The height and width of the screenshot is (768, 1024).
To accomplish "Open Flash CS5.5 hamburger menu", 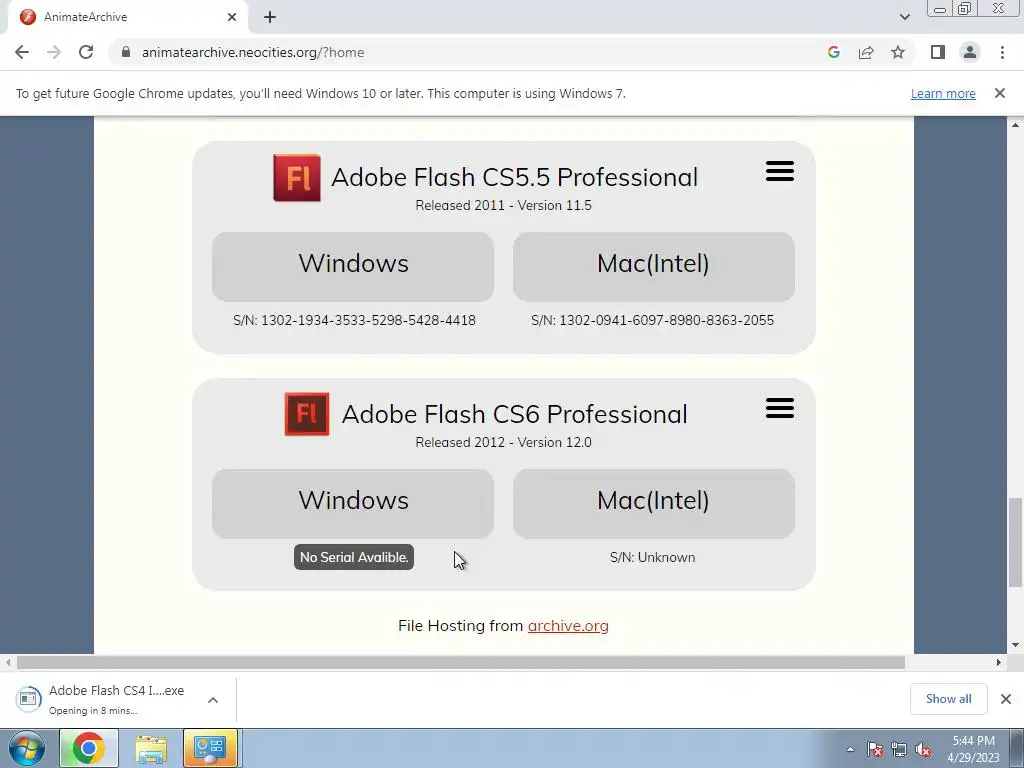I will pos(780,171).
